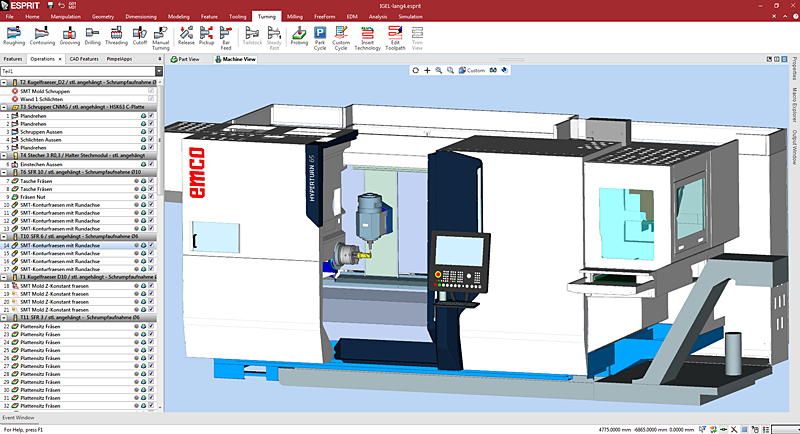
Task: Click the Steady Rest icon
Action: point(274,39)
